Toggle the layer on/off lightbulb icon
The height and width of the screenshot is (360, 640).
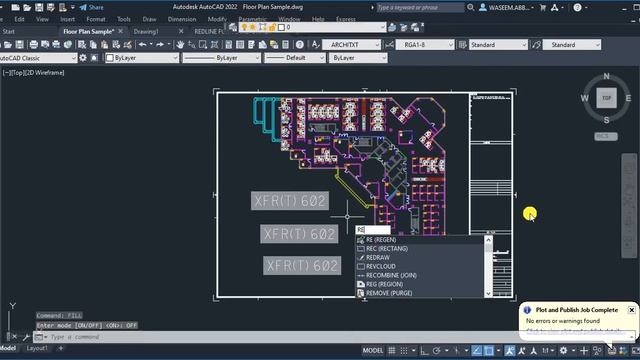pyautogui.click(x=244, y=27)
